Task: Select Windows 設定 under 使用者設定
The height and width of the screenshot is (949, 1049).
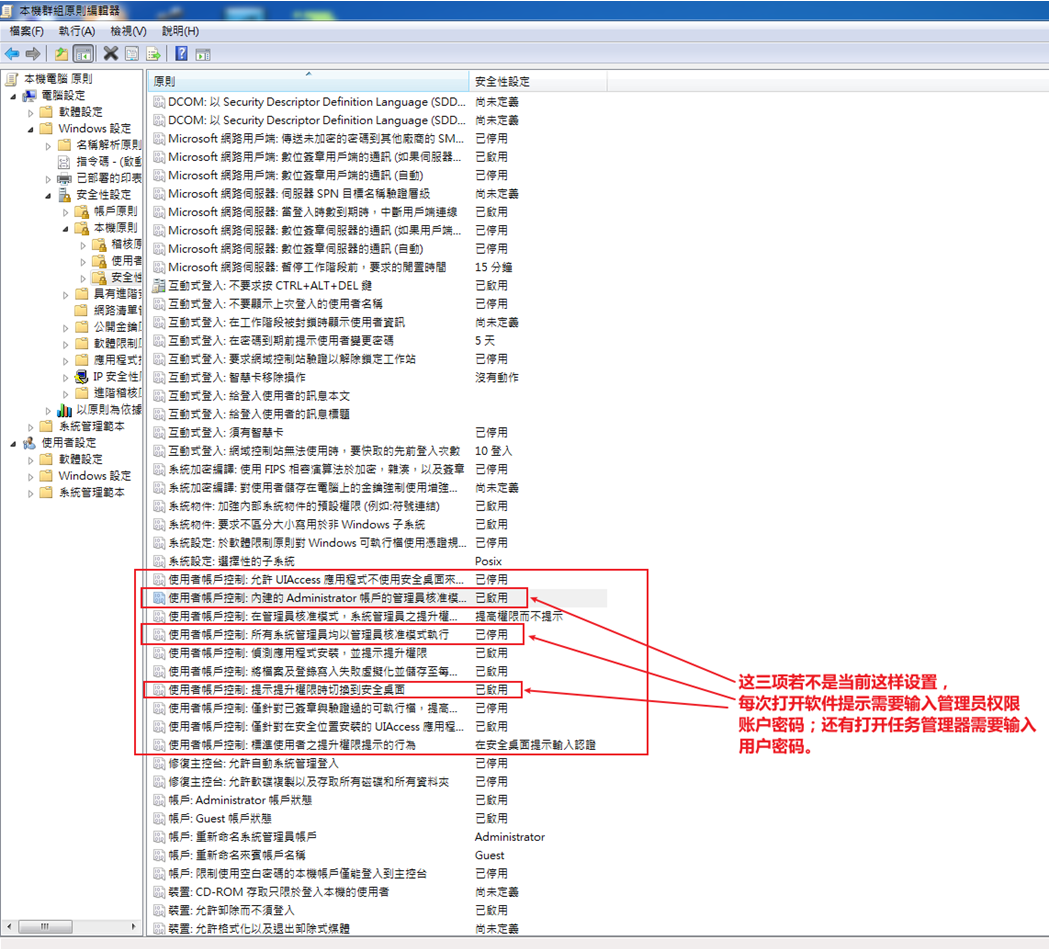Action: tap(85, 476)
